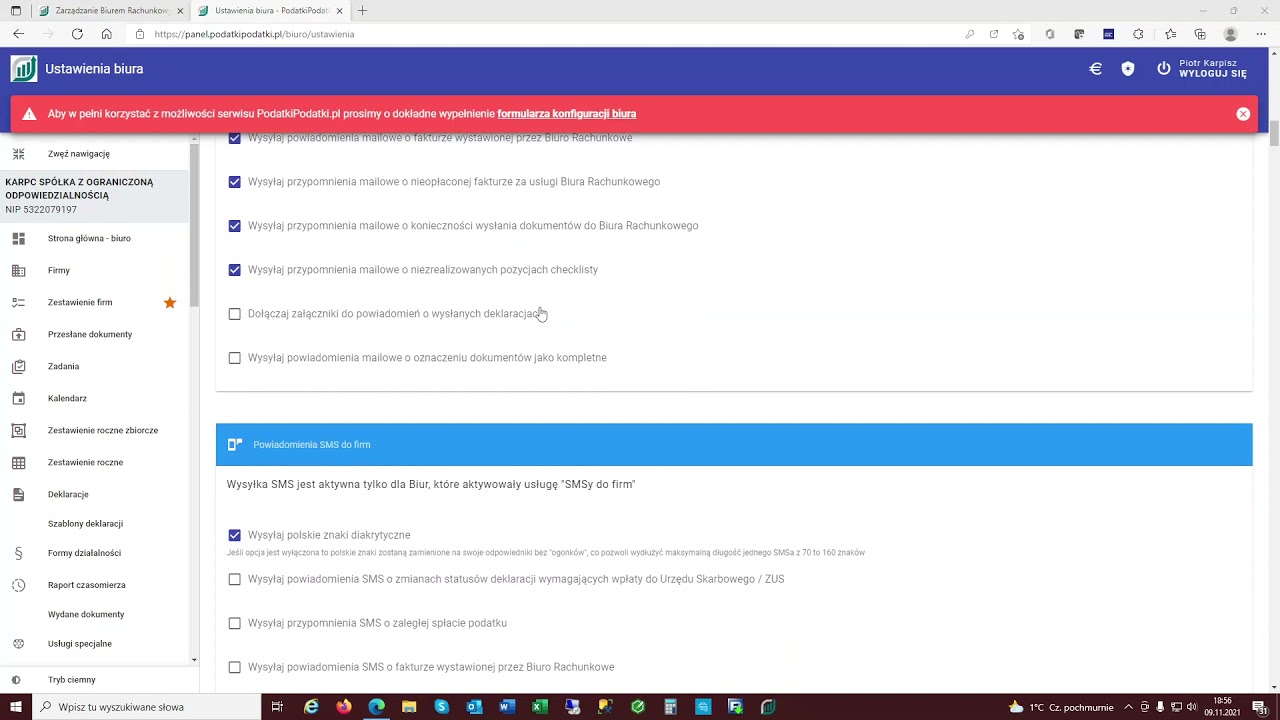The height and width of the screenshot is (720, 1280).
Task: Click the PodatkiPodatki logo icon
Action: [24, 69]
